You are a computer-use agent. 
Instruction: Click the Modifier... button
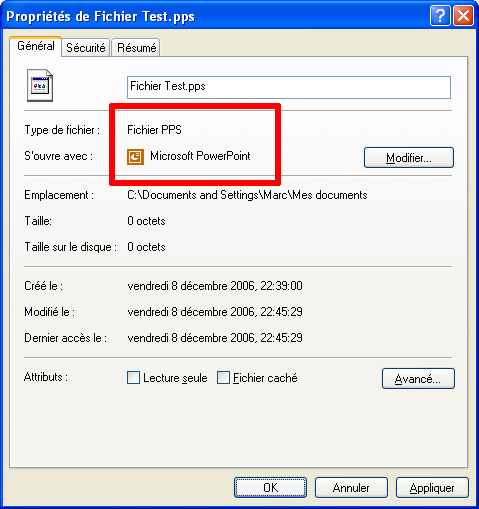[x=409, y=157]
